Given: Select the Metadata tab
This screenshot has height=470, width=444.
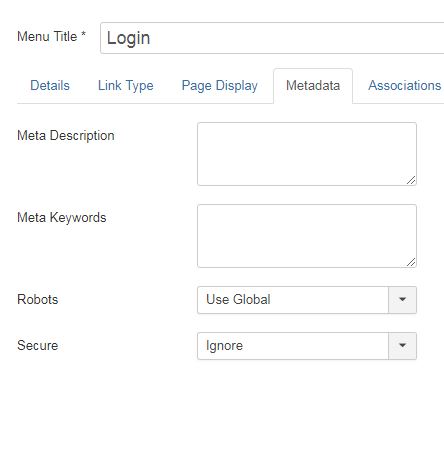Looking at the screenshot, I should click(x=313, y=86).
